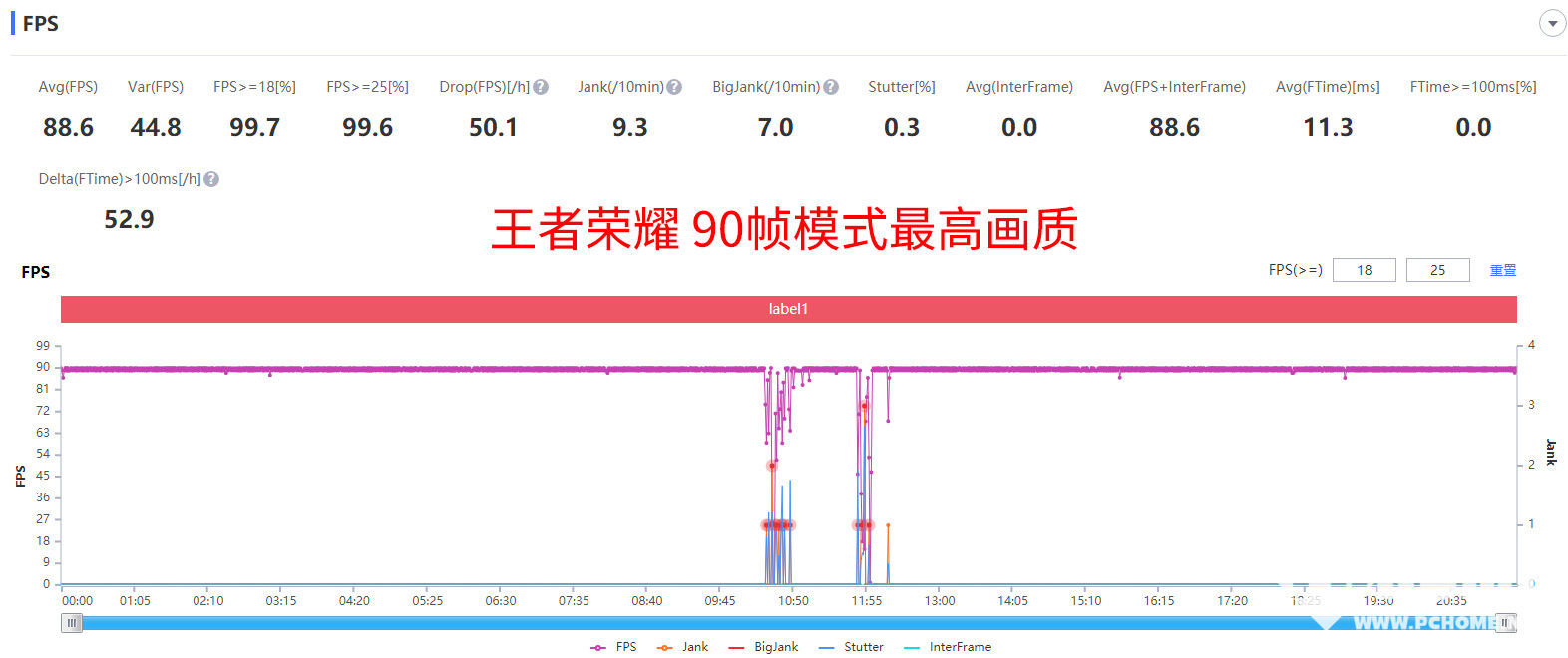The width and height of the screenshot is (1568, 658).
Task: Click the FPS threshold field showing 18
Action: click(1364, 270)
